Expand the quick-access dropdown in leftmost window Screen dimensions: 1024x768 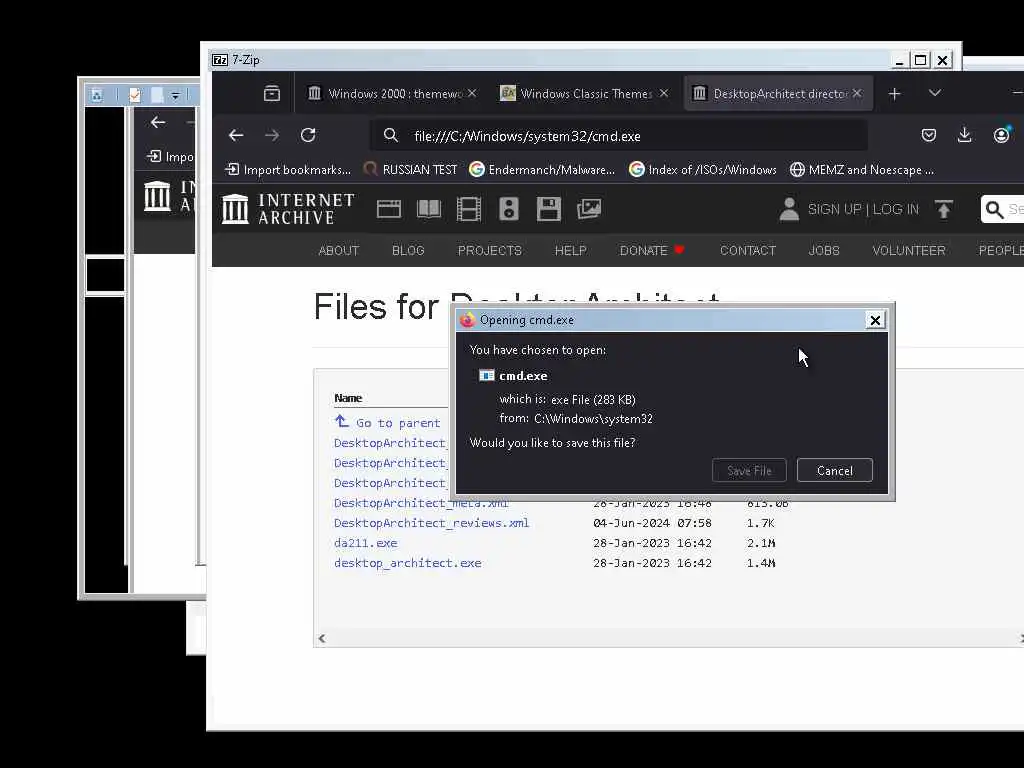point(175,96)
